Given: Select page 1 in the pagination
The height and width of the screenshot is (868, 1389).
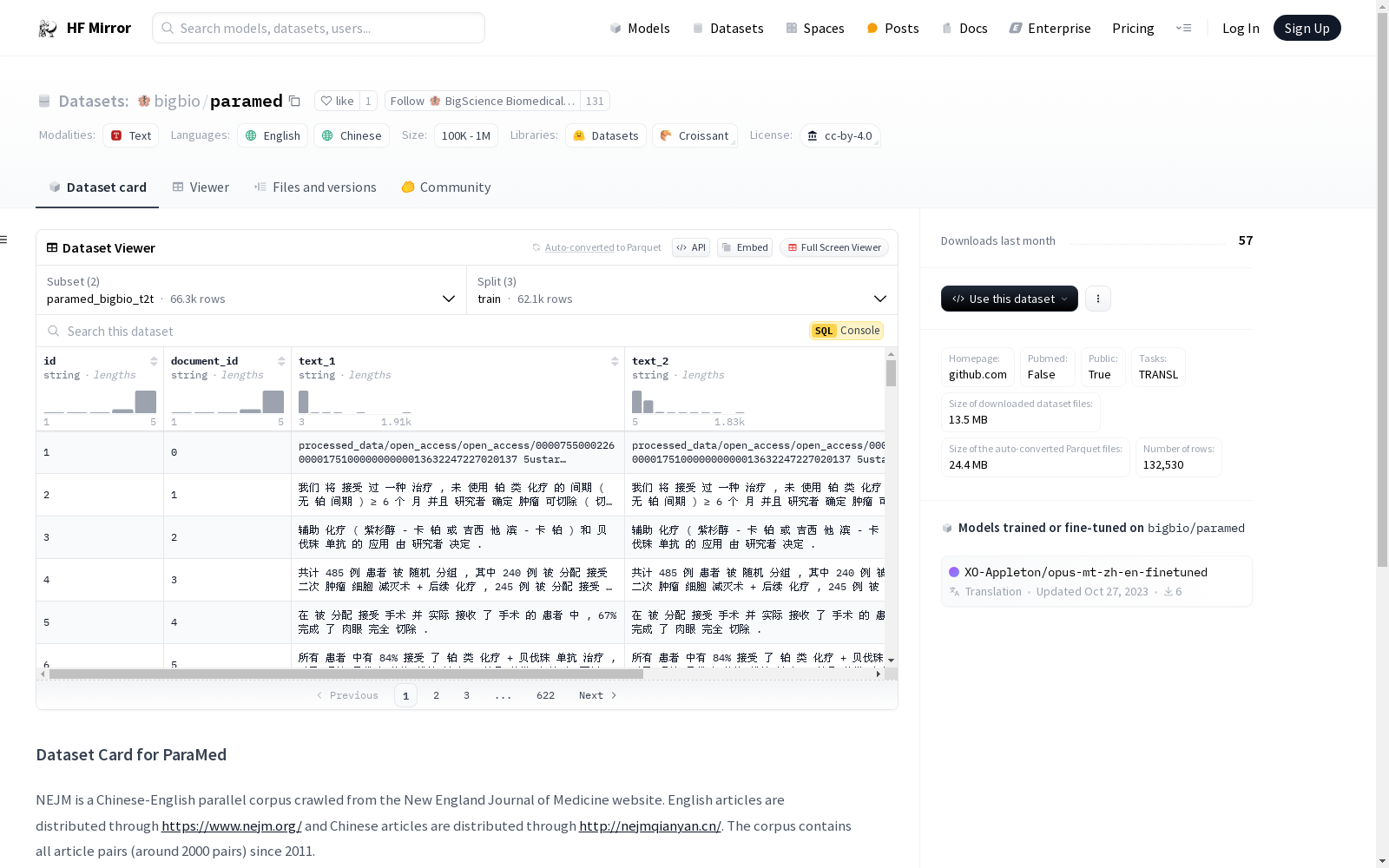Looking at the screenshot, I should point(405,695).
